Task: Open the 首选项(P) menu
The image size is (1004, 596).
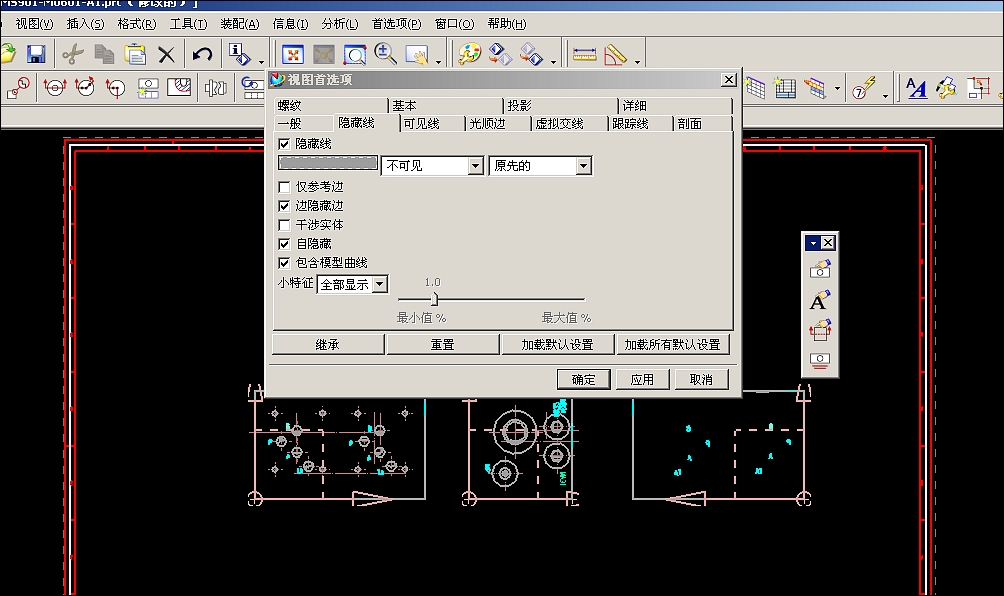Action: click(x=396, y=24)
